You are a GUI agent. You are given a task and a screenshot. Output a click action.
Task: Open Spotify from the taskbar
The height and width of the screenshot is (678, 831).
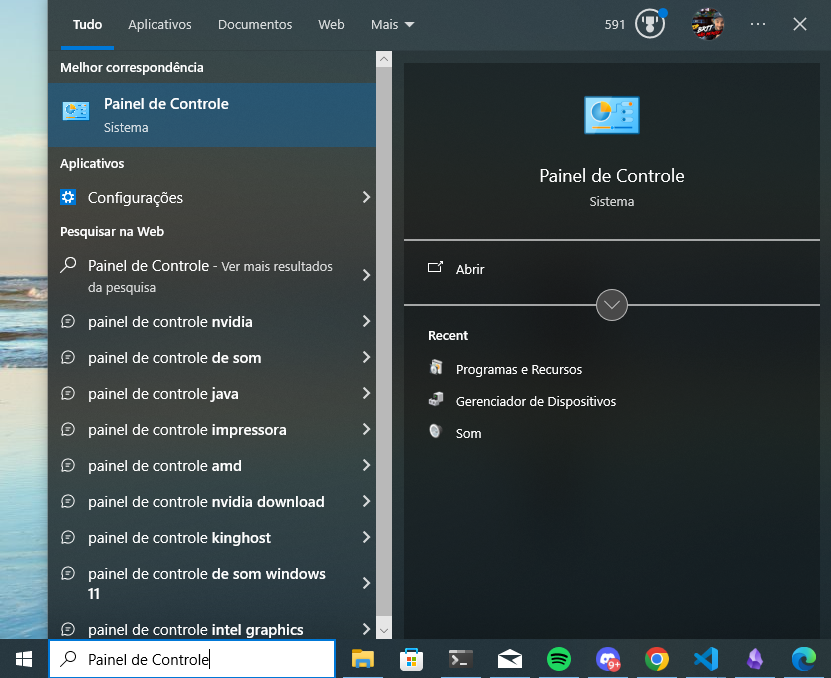(559, 659)
